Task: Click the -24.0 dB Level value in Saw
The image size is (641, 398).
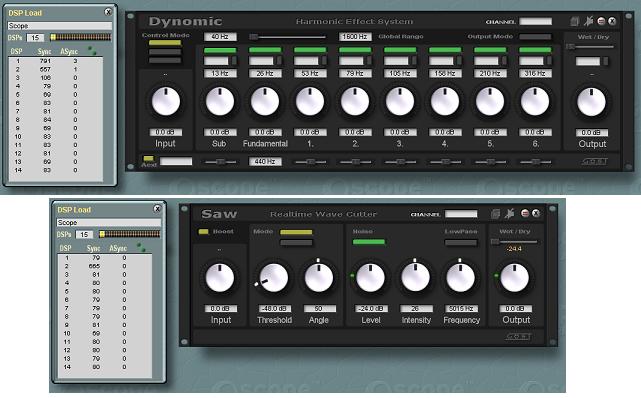Action: (371, 309)
